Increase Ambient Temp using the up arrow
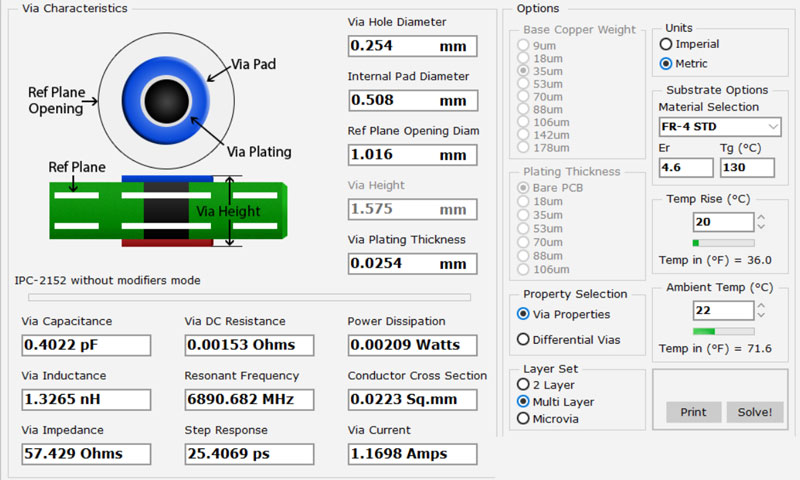 762,305
